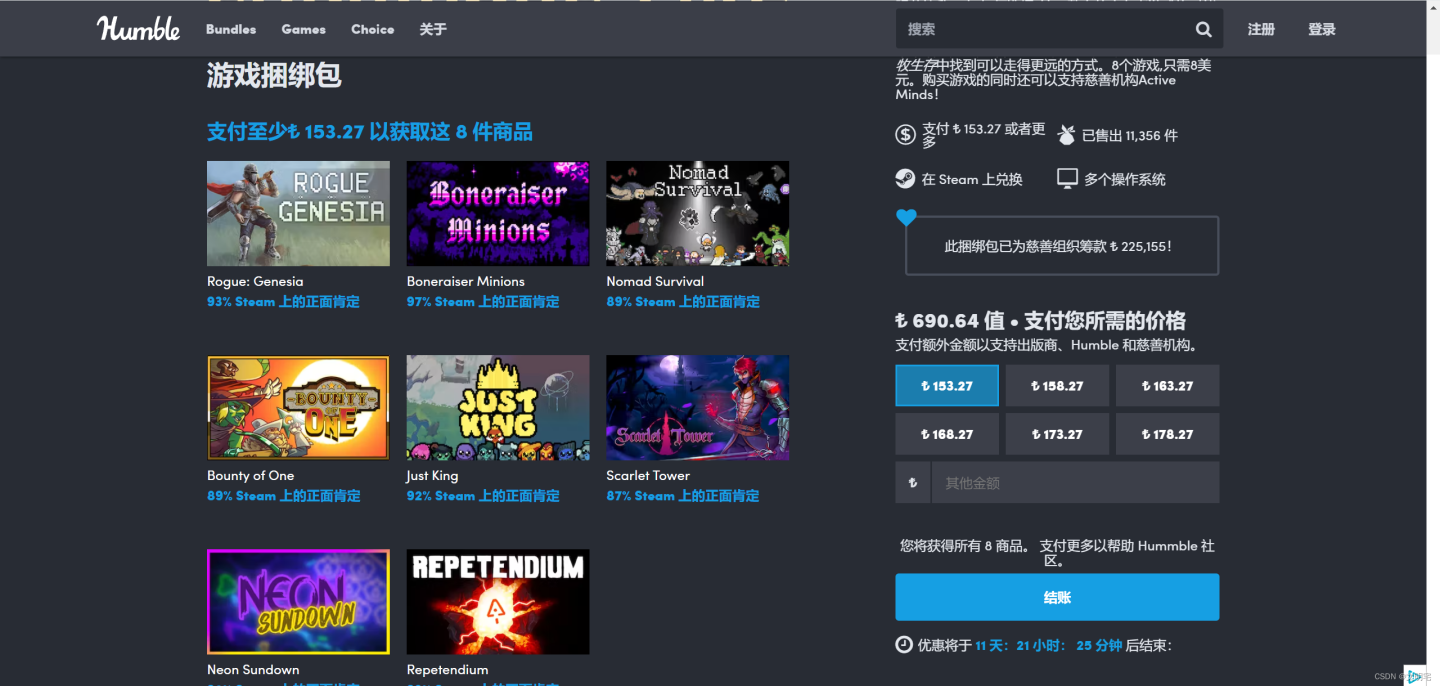This screenshot has height=686, width=1440.
Task: Open the Bounty of One thumbnail
Action: point(298,408)
